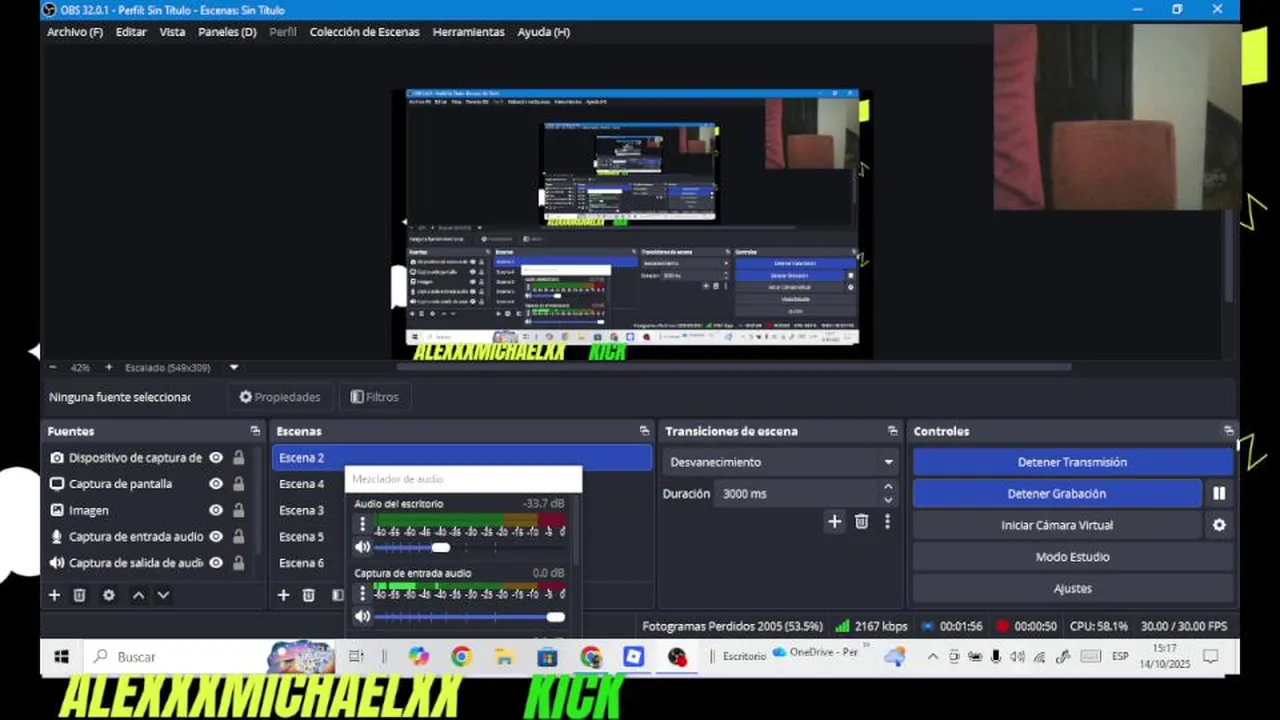Lock the Captura de pantalla source

[239, 484]
